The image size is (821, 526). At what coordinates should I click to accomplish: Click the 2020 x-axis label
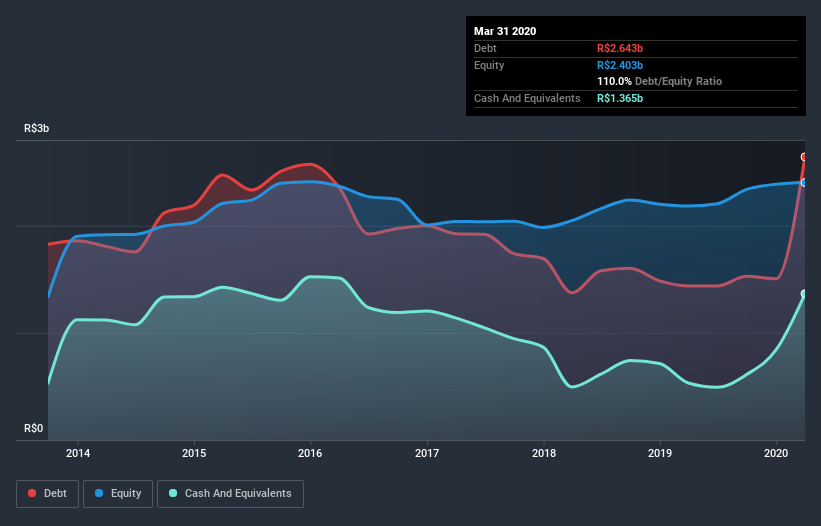pyautogui.click(x=776, y=453)
